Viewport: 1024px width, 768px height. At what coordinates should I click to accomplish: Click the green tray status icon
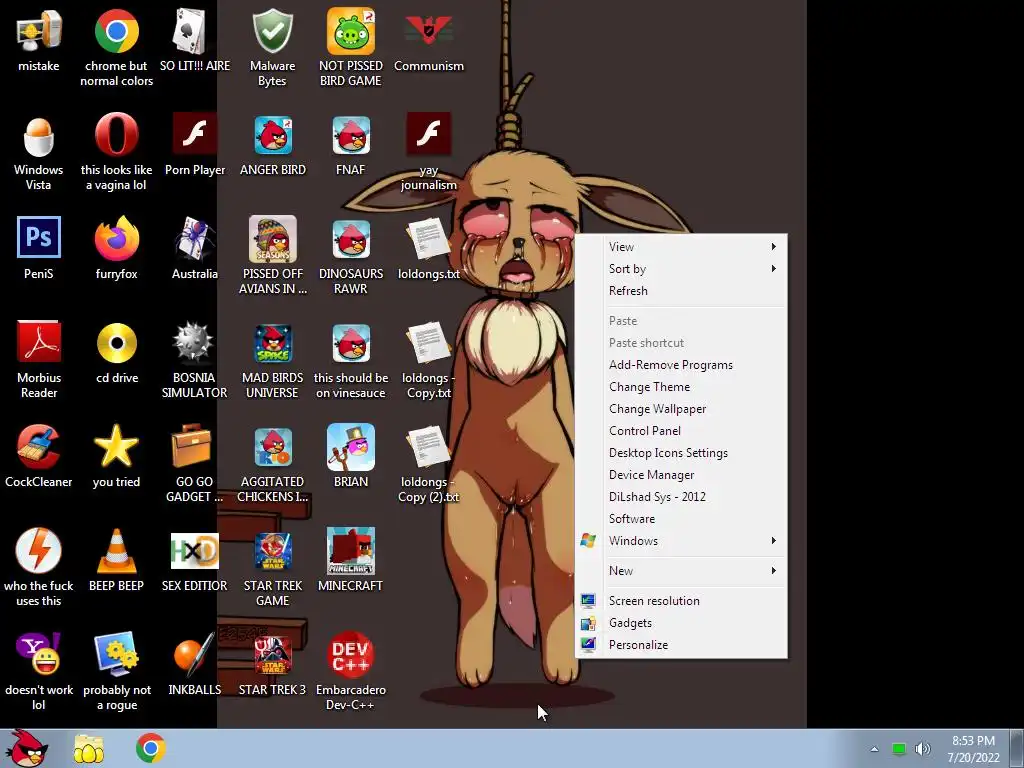click(x=899, y=749)
